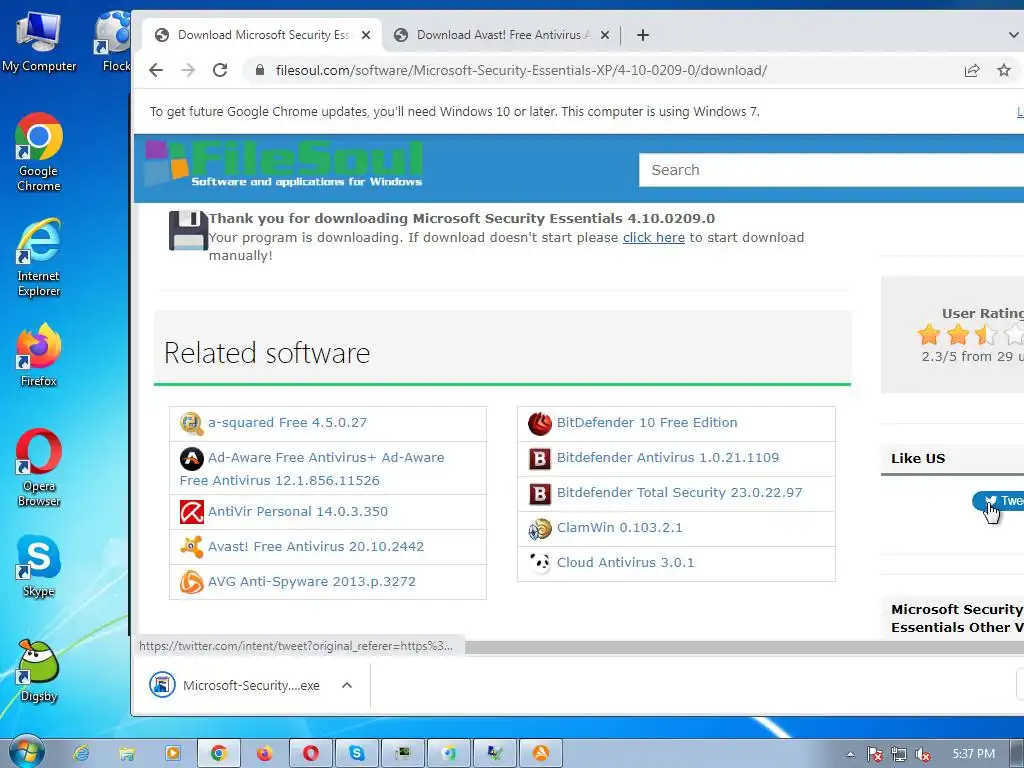Open the Windows Start menu
Screen dimensions: 1024x768
26,753
